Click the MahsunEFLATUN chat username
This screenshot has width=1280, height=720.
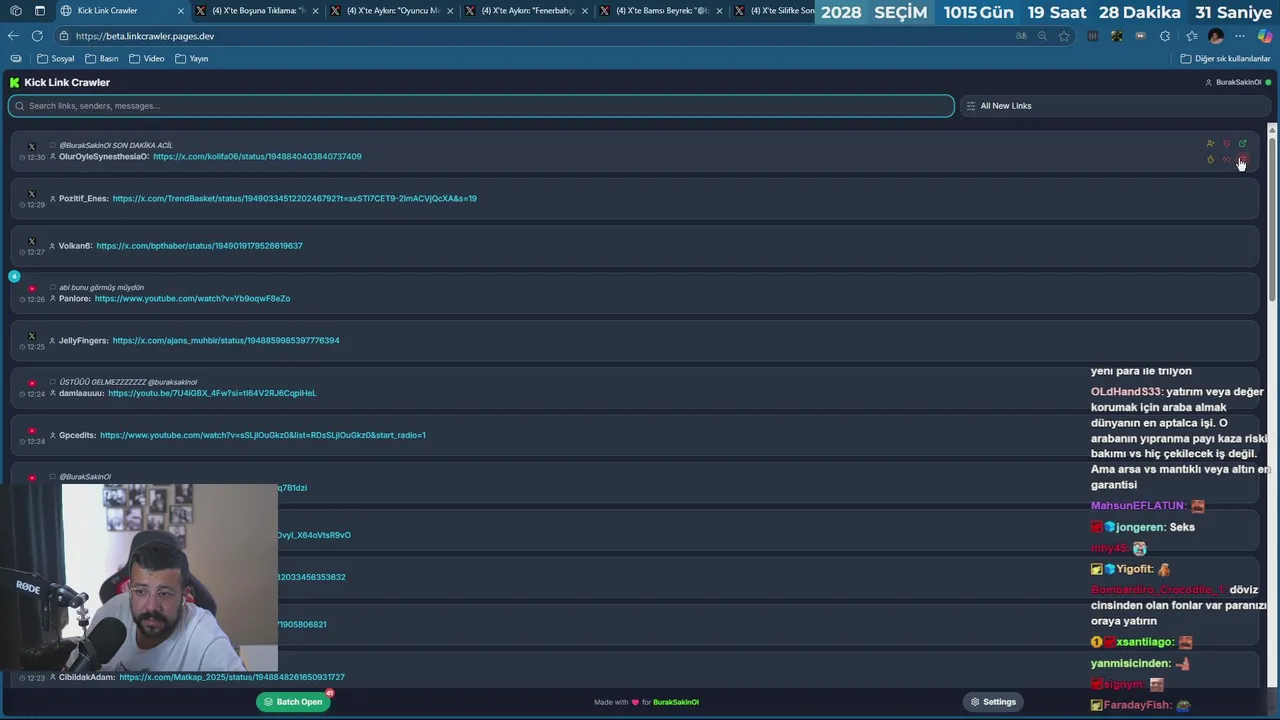click(x=1138, y=506)
